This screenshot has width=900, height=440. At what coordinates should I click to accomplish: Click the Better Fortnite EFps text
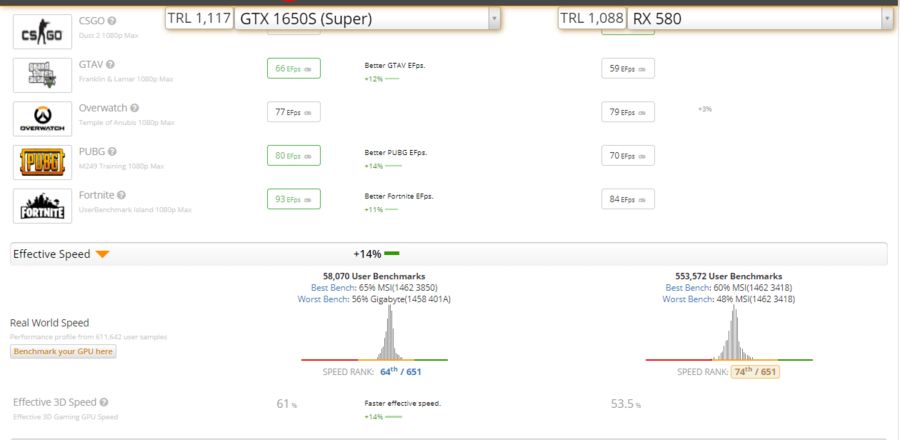tap(399, 196)
